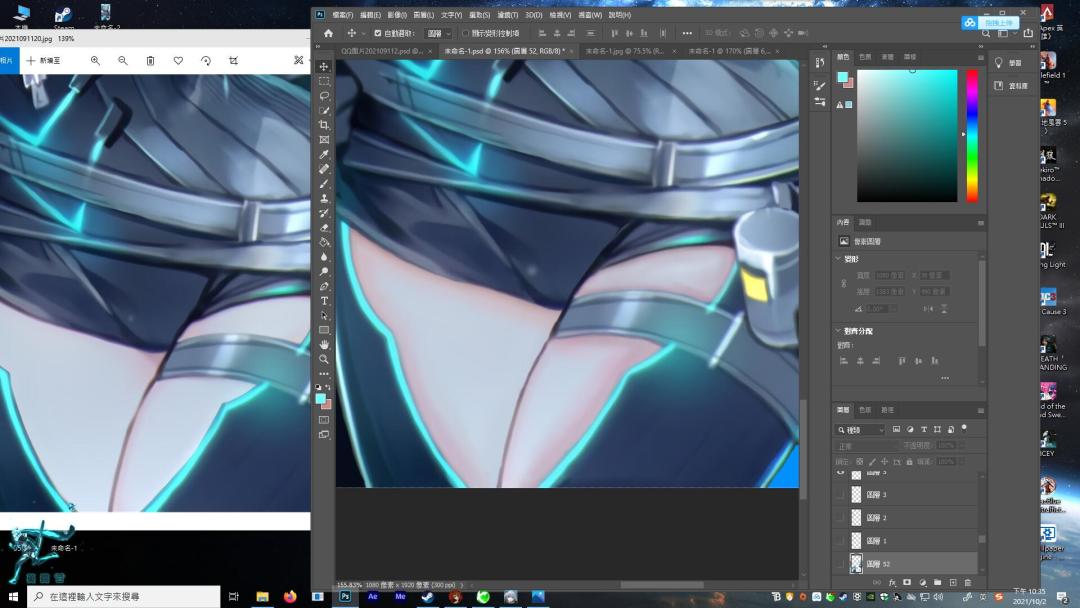Viewport: 1080px width, 608px height.
Task: Open the layer blend mode dropdown
Action: (x=866, y=446)
